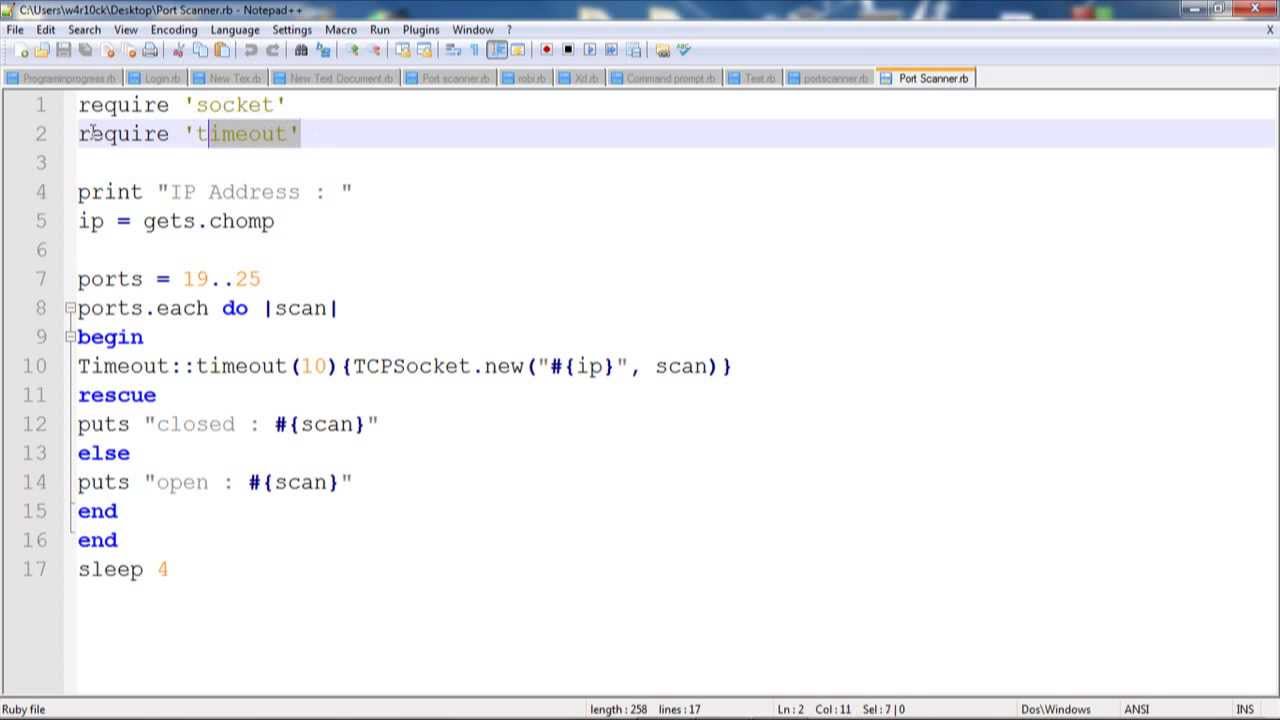Click the User Defined Language toolbar icon

tap(517, 50)
